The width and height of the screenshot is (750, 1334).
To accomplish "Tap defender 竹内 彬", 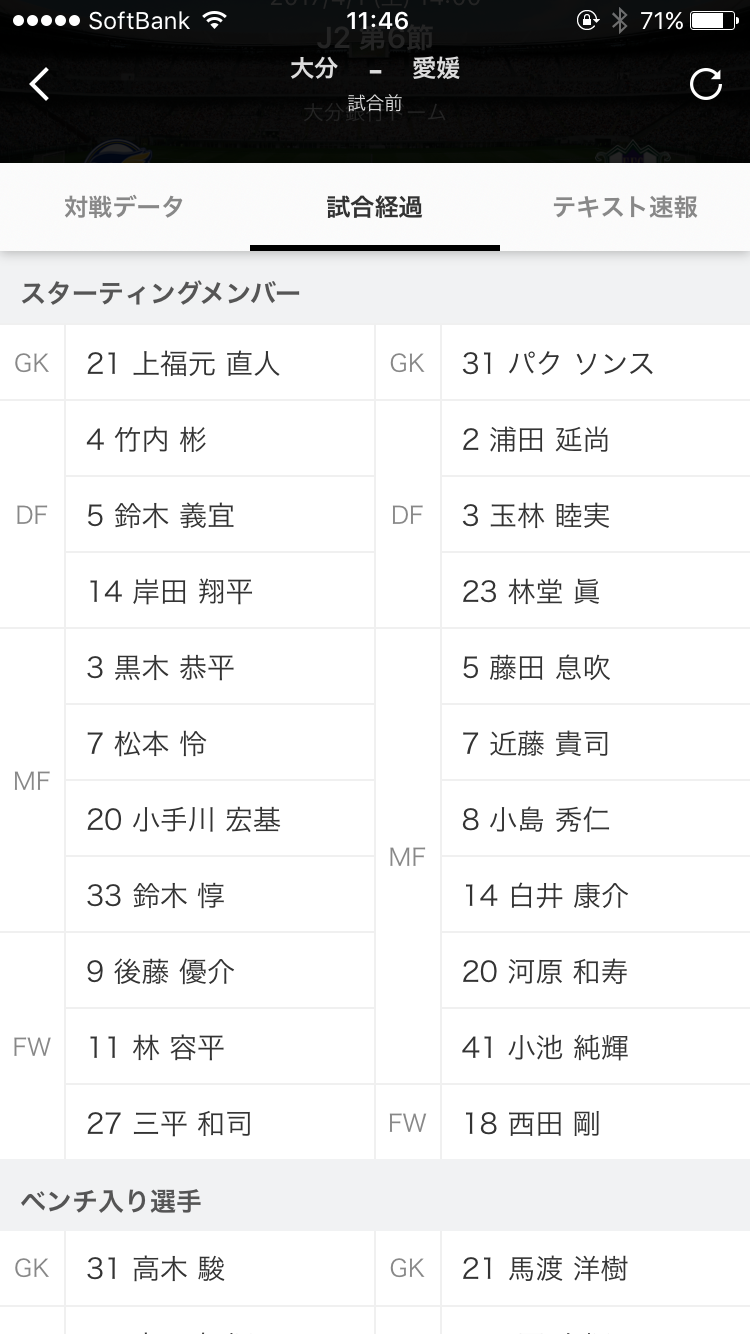I will [147, 439].
